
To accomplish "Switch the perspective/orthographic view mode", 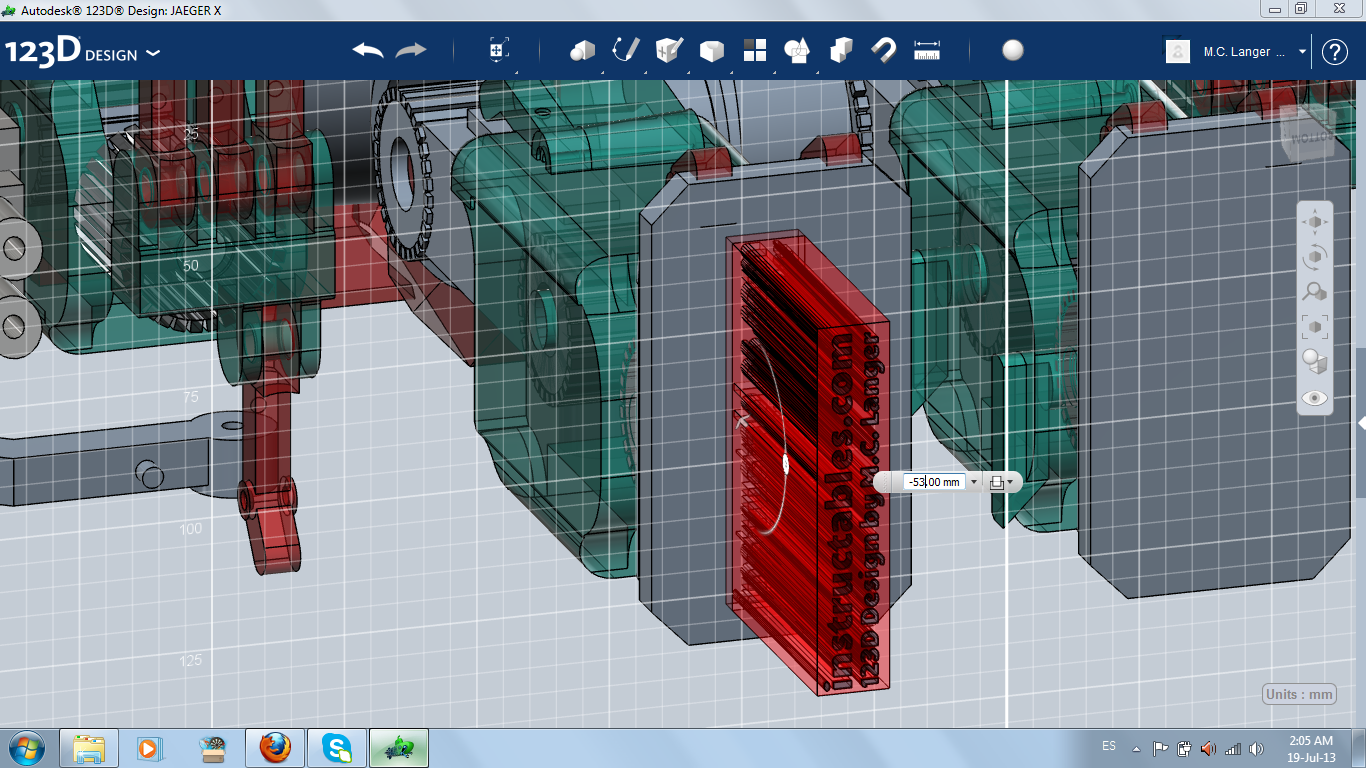I will coord(1315,361).
